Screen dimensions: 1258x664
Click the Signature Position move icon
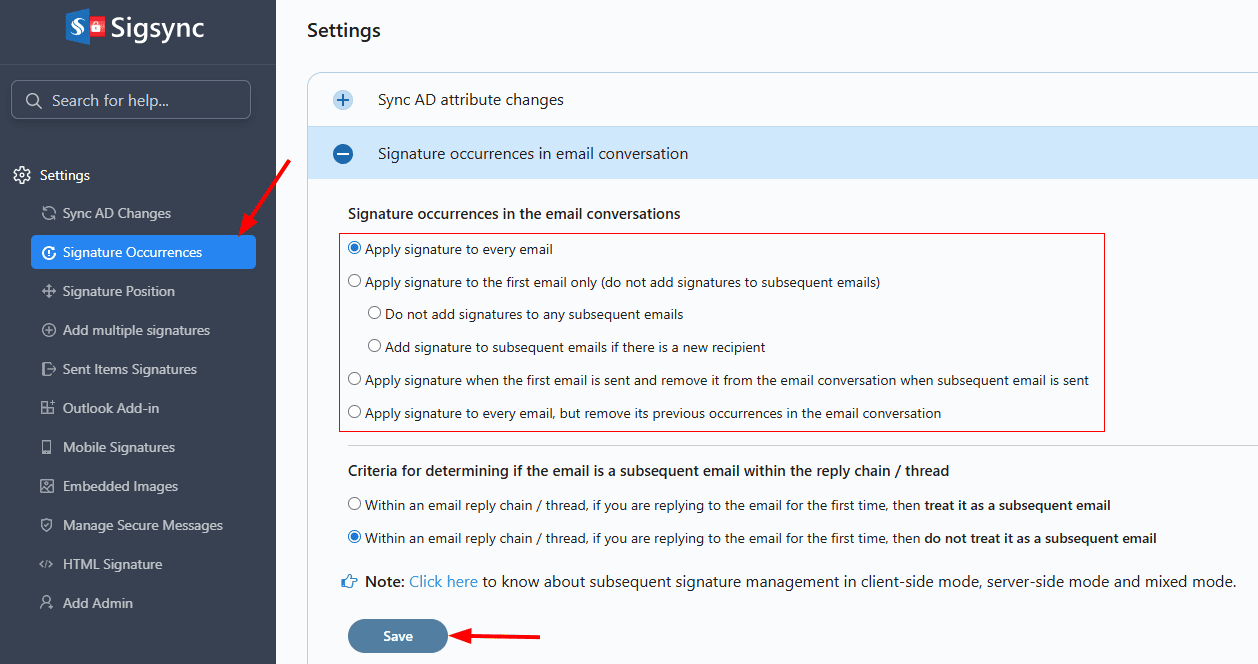pos(48,292)
